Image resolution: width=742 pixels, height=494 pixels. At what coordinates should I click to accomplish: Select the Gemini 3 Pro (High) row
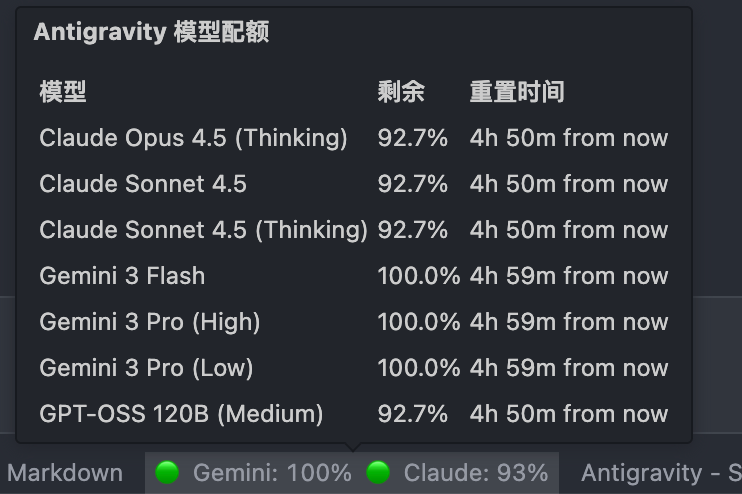tap(353, 322)
